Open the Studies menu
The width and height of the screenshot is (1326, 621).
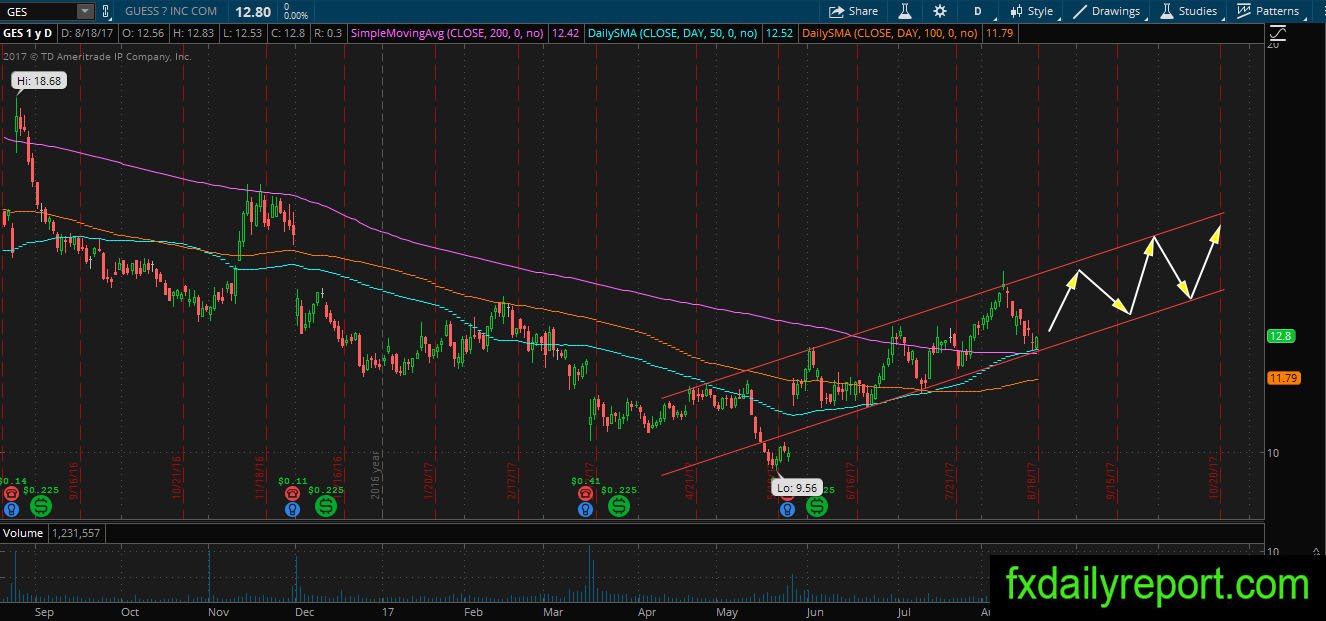click(x=1189, y=11)
